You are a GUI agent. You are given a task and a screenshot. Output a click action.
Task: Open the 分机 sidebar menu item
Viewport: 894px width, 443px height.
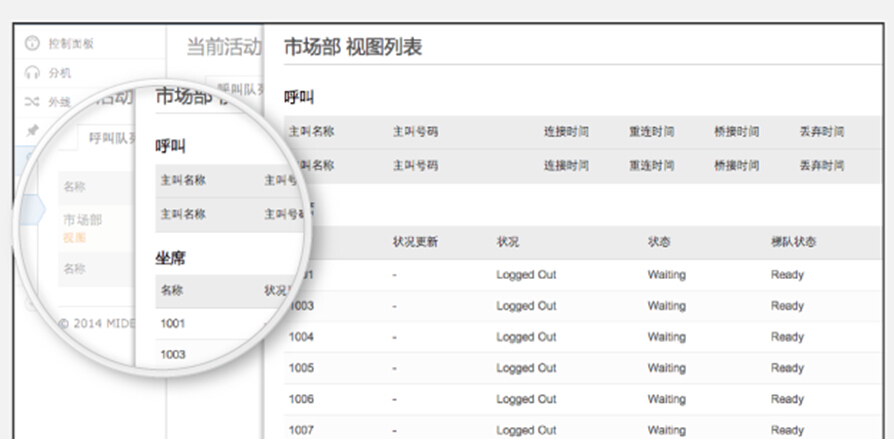point(60,73)
